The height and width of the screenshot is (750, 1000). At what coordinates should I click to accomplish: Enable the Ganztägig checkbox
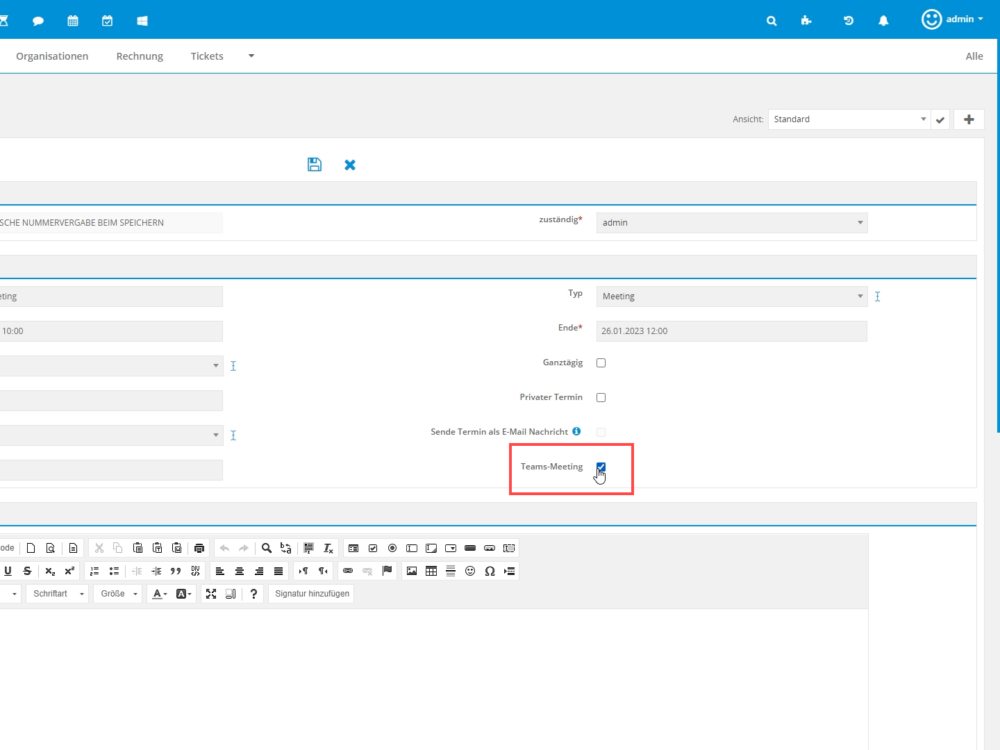[601, 363]
